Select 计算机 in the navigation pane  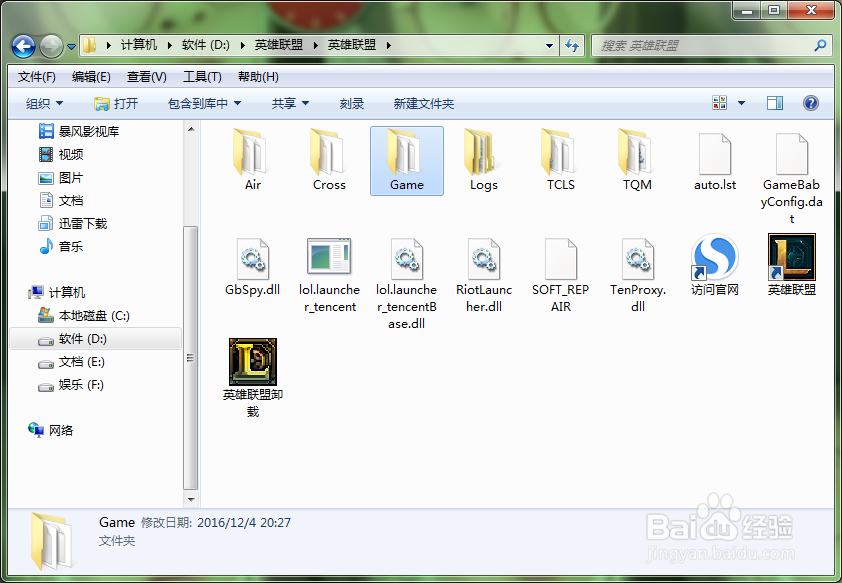pos(56,293)
